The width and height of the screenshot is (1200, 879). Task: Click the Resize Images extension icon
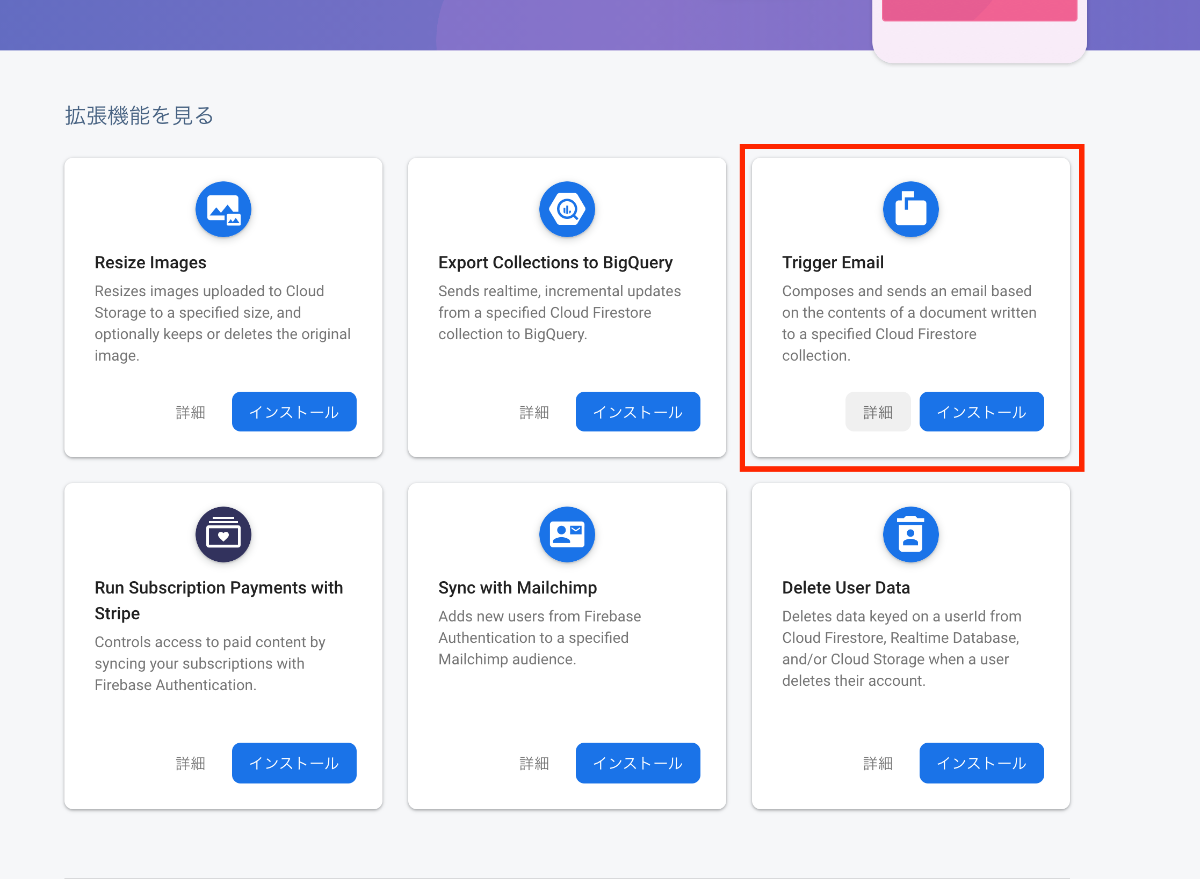pyautogui.click(x=223, y=209)
